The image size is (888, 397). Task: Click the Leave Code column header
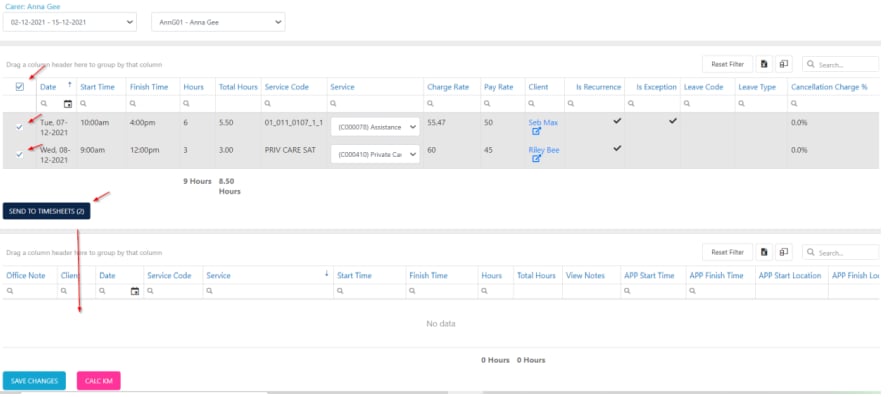[703, 87]
